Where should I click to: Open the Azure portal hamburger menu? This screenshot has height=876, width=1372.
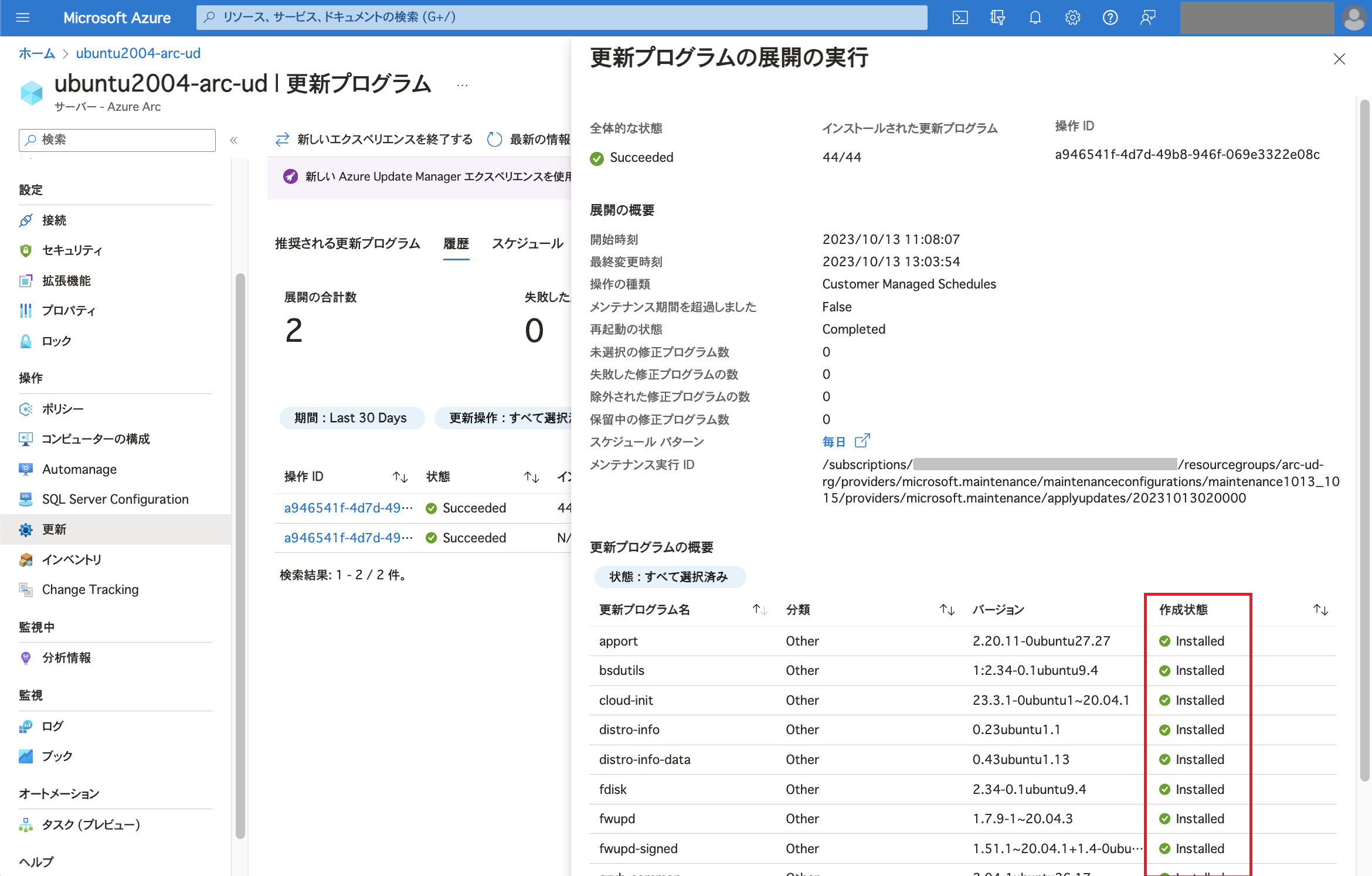(x=23, y=18)
